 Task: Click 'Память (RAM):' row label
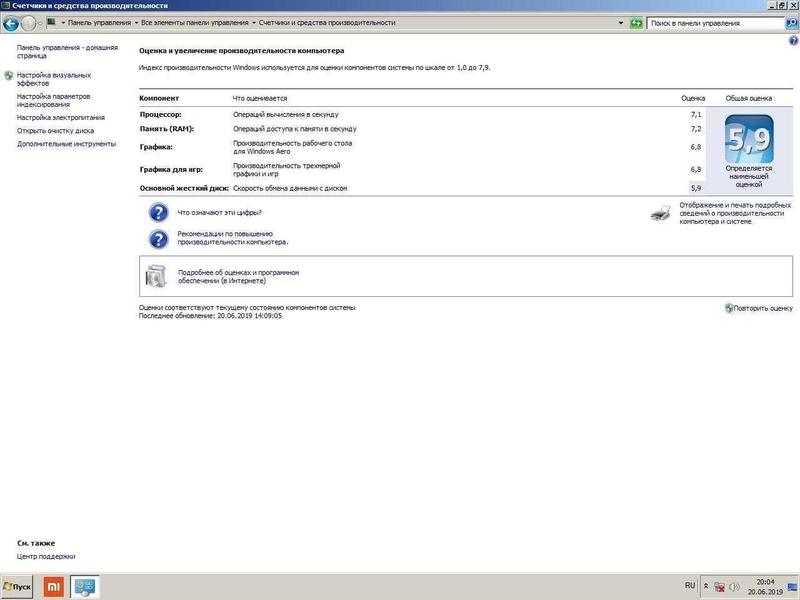tap(167, 129)
